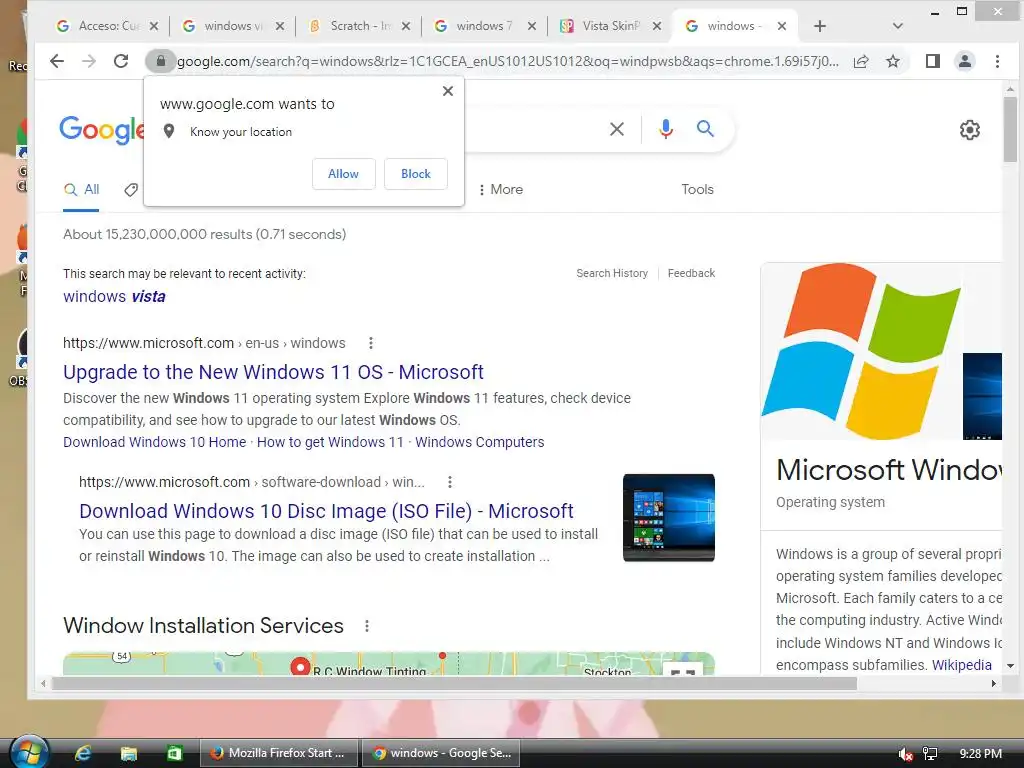Open Google quick settings gear
The height and width of the screenshot is (768, 1024).
point(970,130)
